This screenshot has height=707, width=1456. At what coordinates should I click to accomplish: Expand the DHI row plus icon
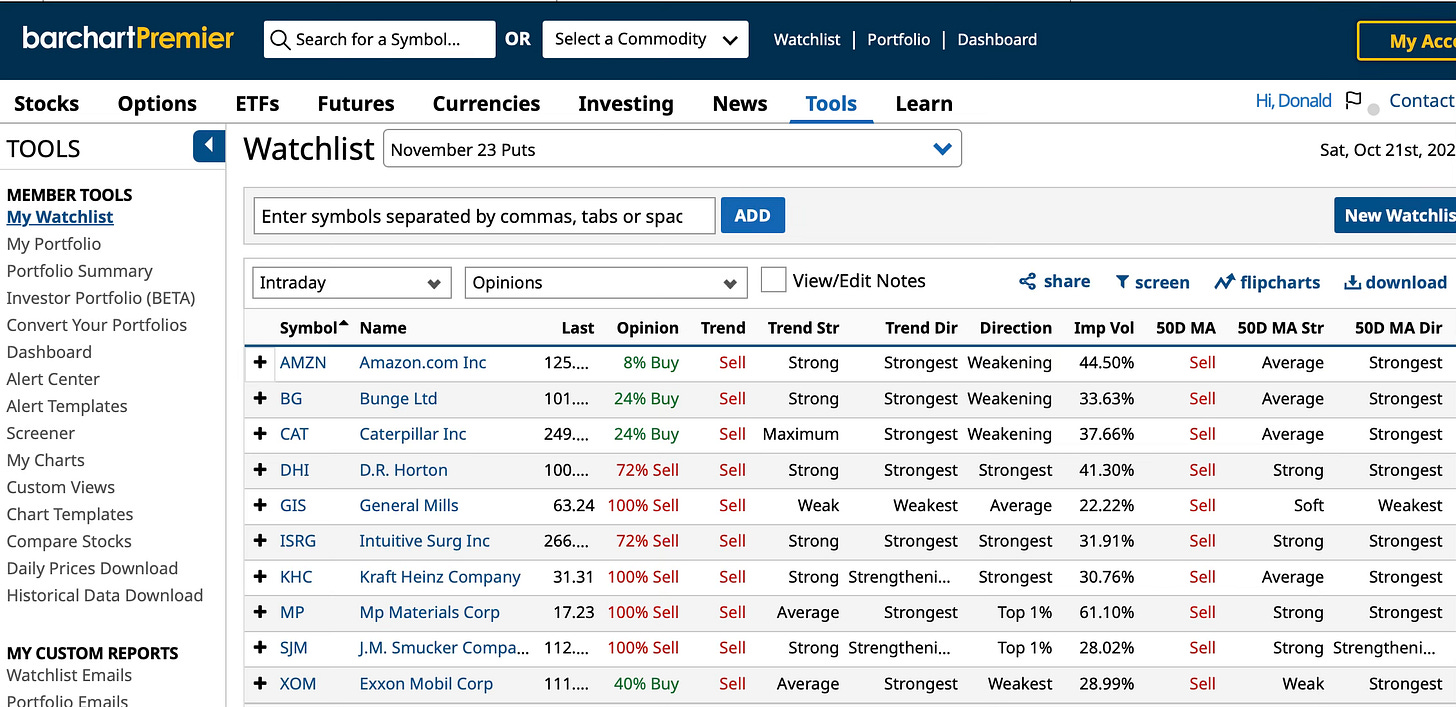(260, 470)
